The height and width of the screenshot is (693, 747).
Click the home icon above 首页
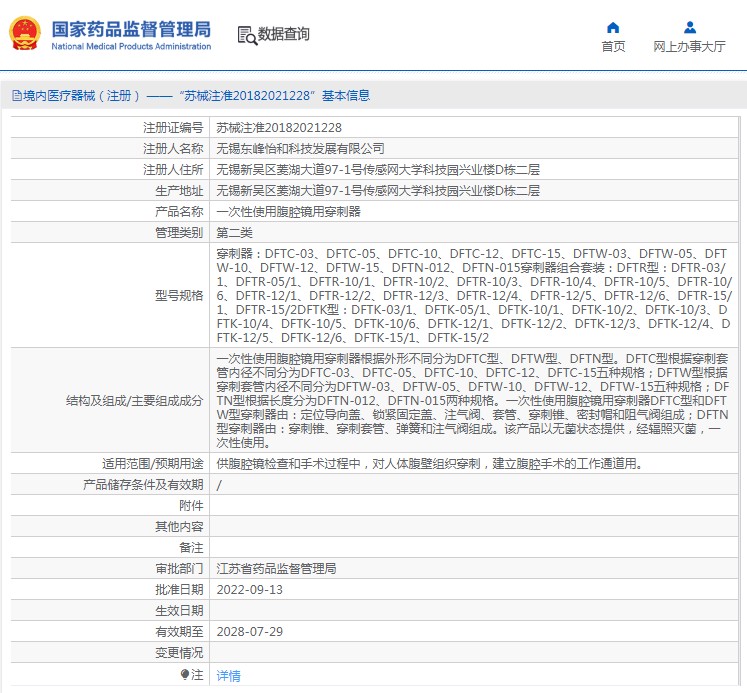click(613, 28)
